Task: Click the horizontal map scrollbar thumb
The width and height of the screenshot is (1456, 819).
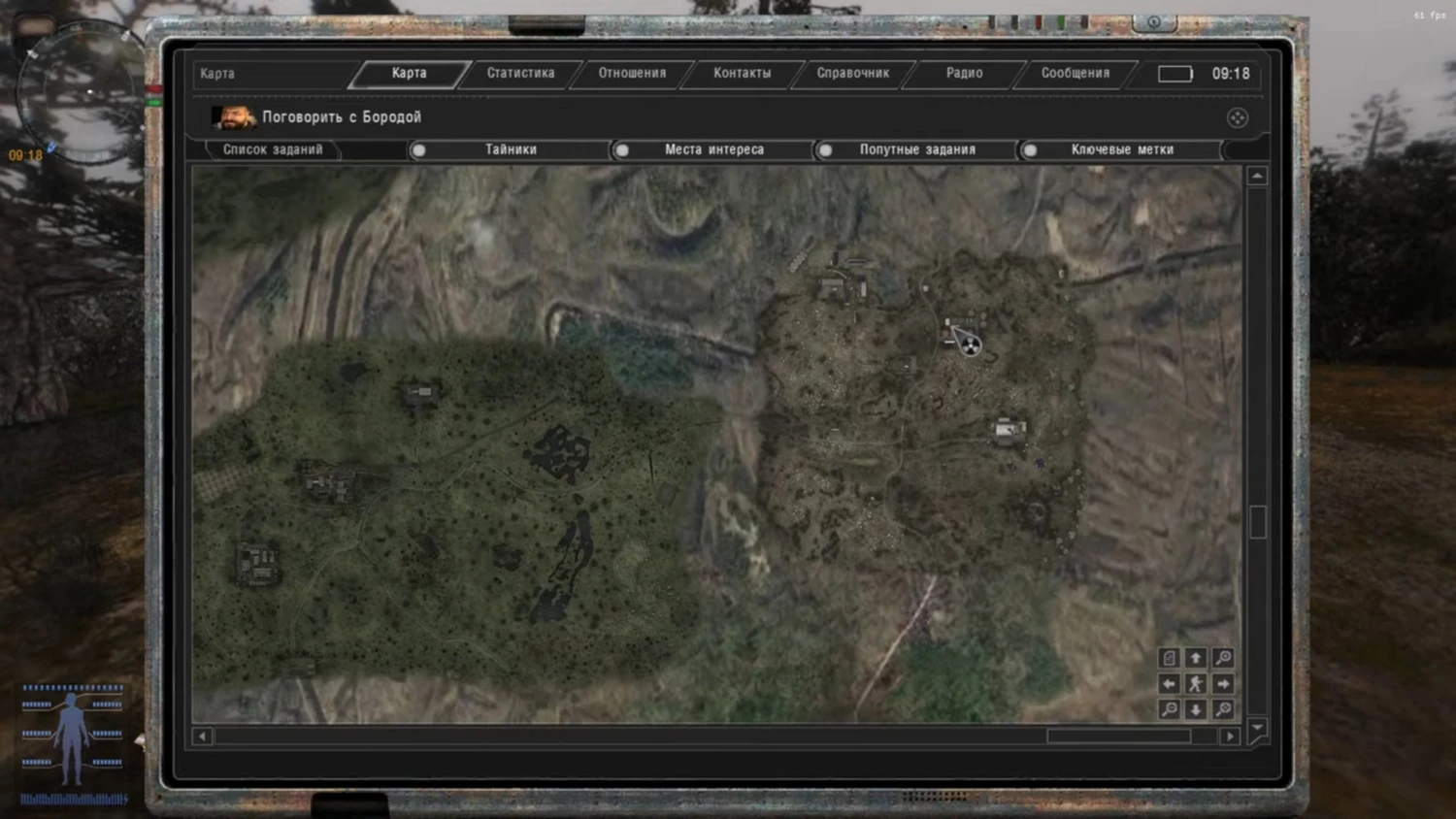Action: click(1118, 737)
